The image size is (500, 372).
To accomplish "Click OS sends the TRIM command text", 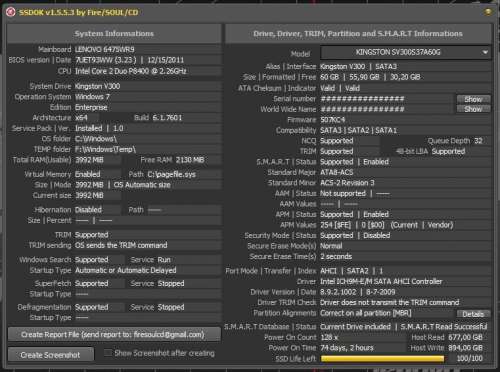I will (121, 245).
